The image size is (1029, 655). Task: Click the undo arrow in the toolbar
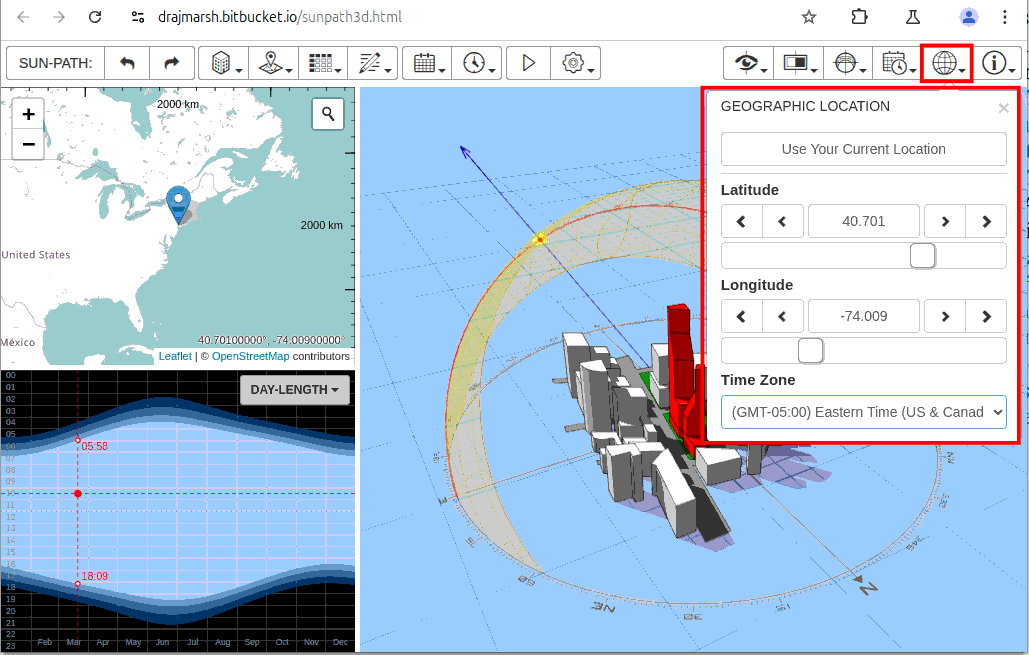click(x=127, y=63)
